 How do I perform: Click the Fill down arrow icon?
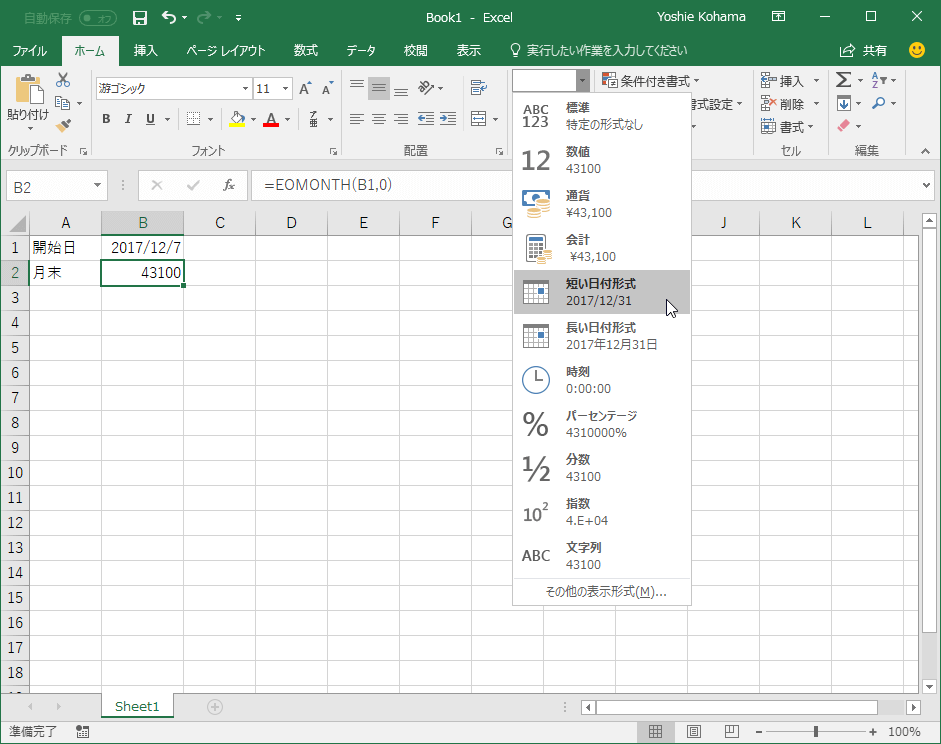[x=844, y=103]
